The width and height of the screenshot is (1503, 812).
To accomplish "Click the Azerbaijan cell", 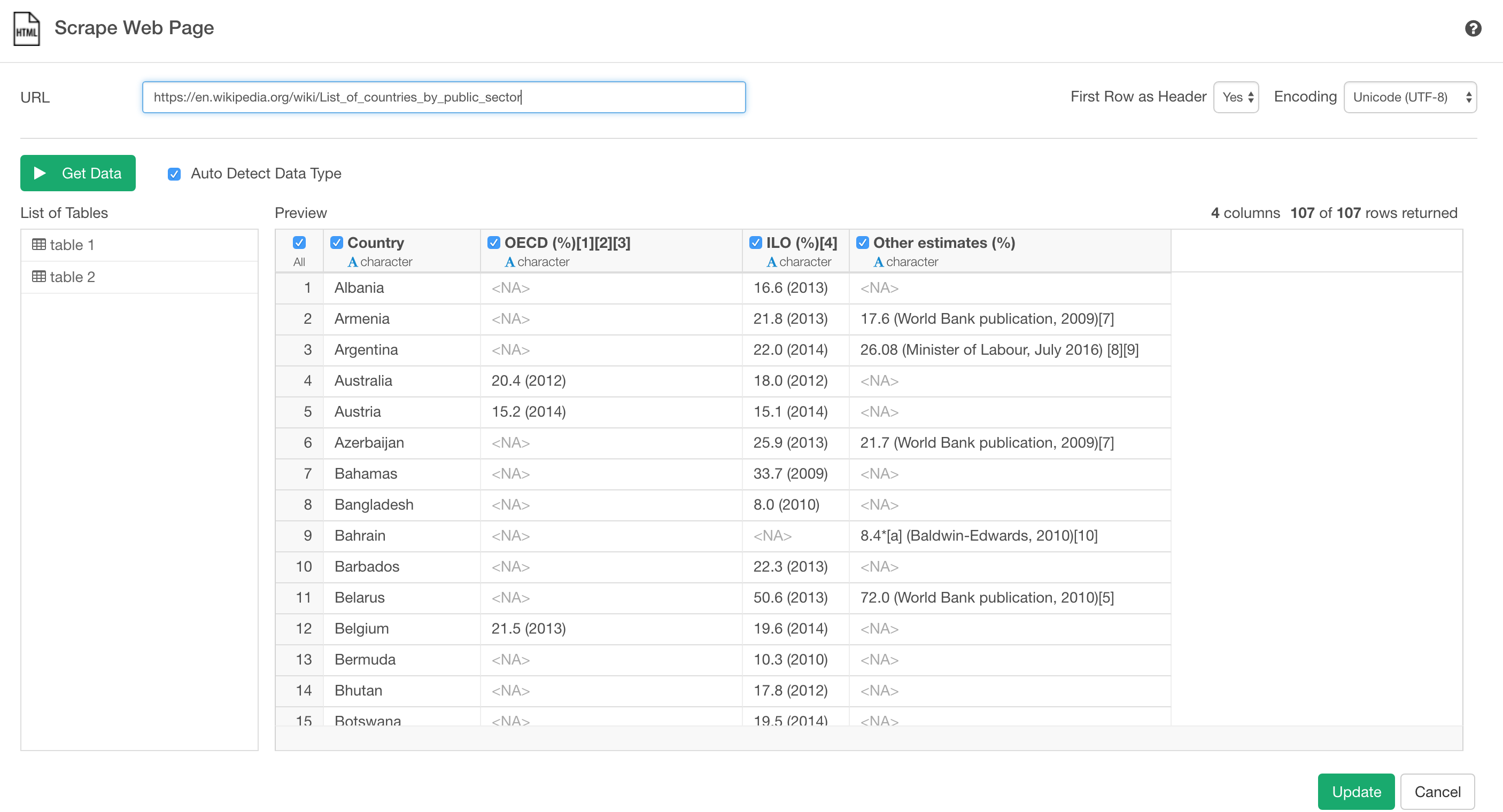I will click(x=401, y=443).
